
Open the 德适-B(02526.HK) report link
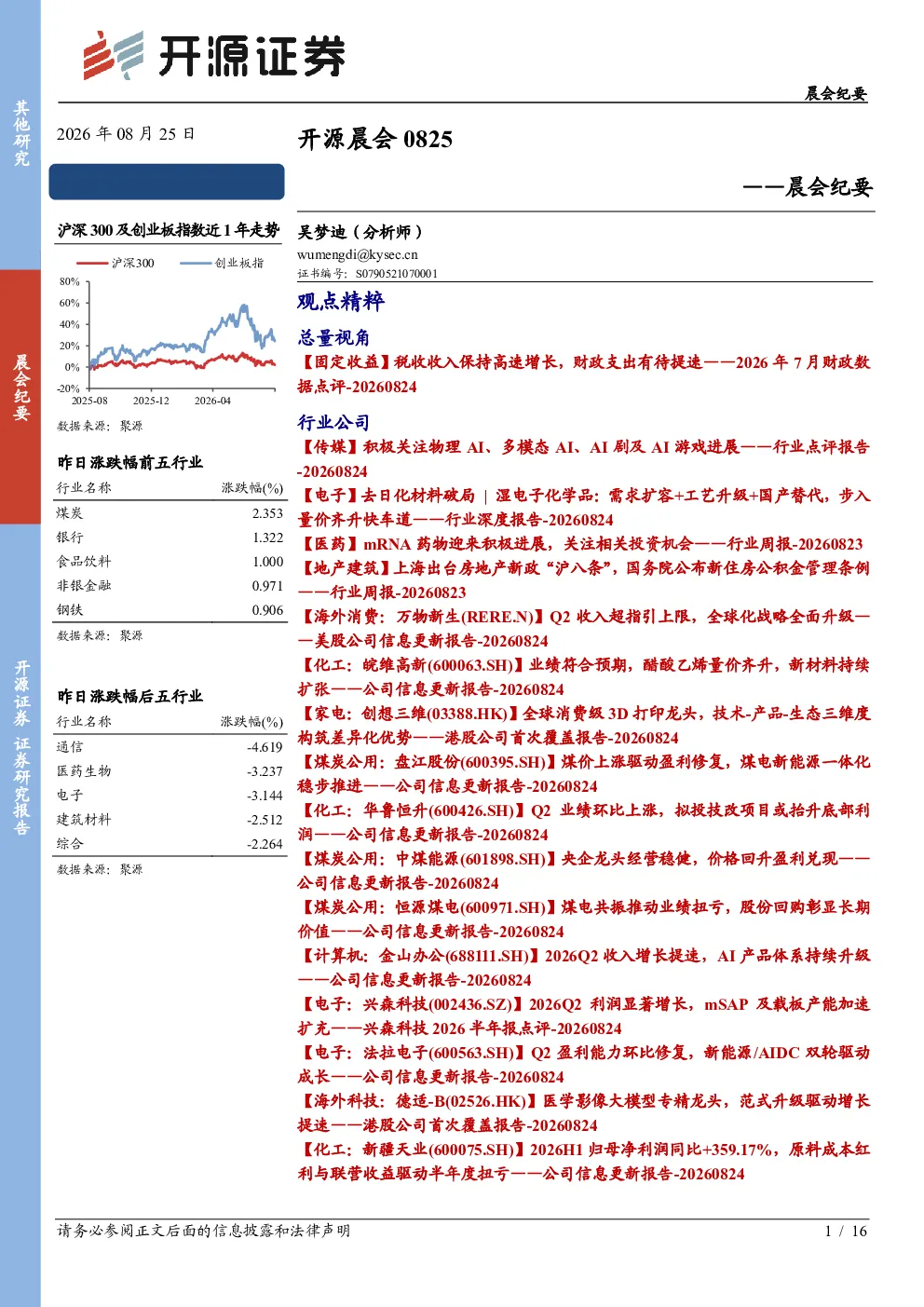pos(584,1113)
